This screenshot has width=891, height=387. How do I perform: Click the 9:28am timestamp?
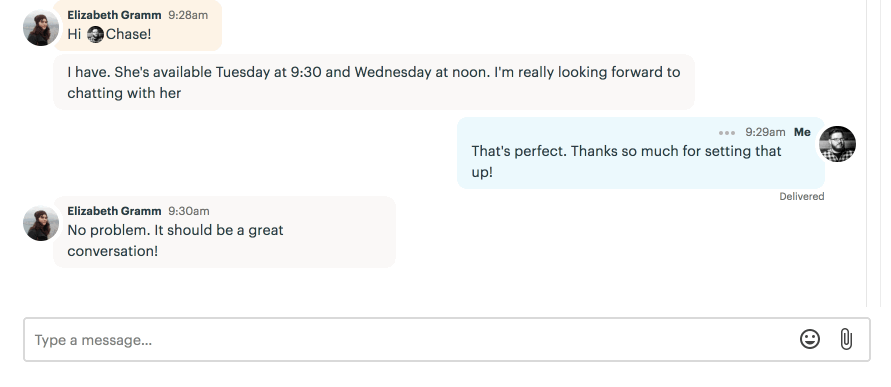pos(188,15)
